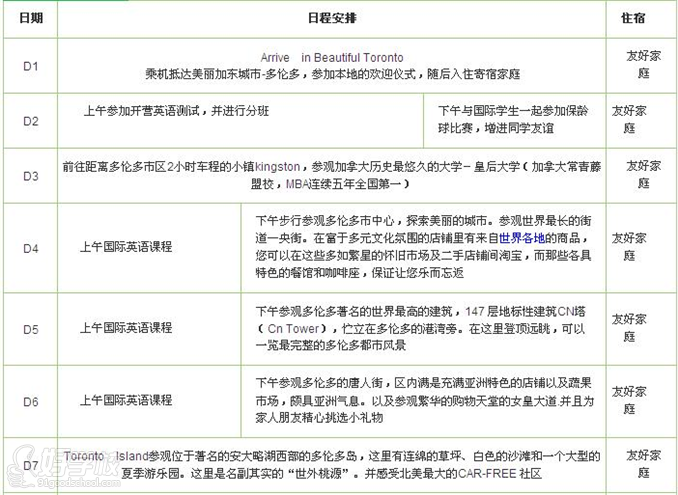This screenshot has height=495, width=678.
Task: Select the D4 date cell
Action: pyautogui.click(x=31, y=248)
